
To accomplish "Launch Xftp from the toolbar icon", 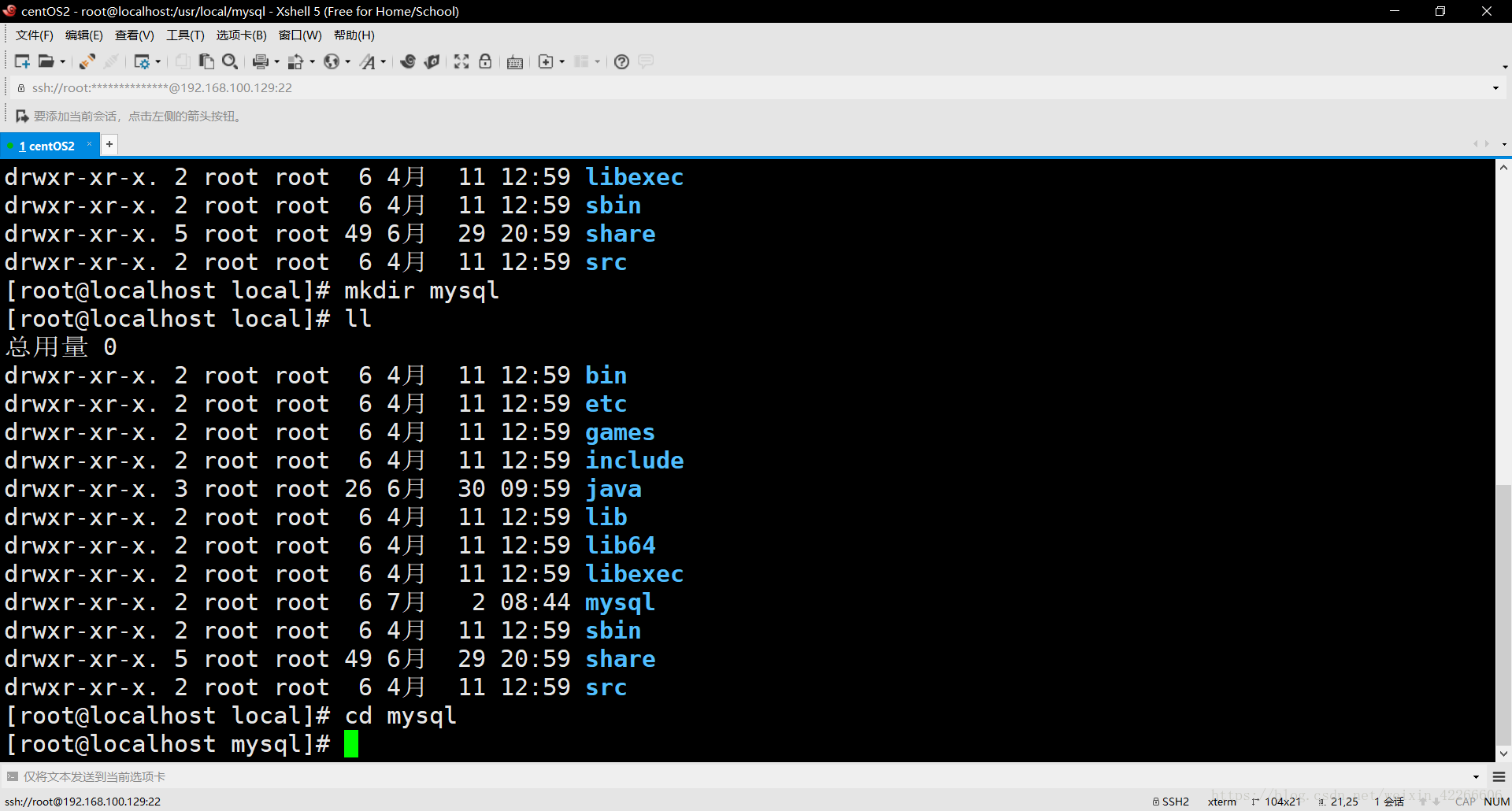I will [x=408, y=61].
